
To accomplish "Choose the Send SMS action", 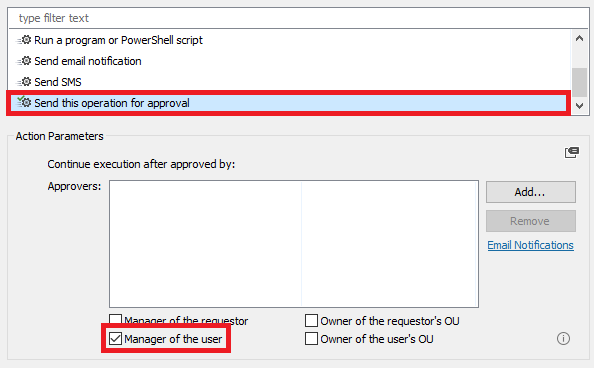I will [x=58, y=82].
